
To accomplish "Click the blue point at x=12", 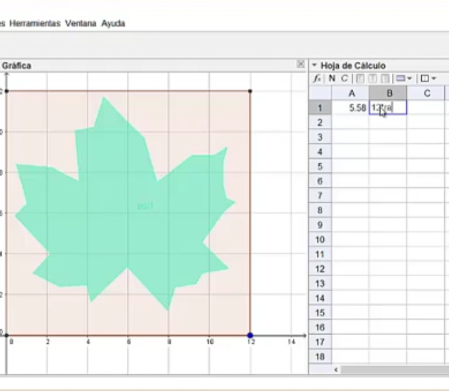I will pyautogui.click(x=250, y=335).
